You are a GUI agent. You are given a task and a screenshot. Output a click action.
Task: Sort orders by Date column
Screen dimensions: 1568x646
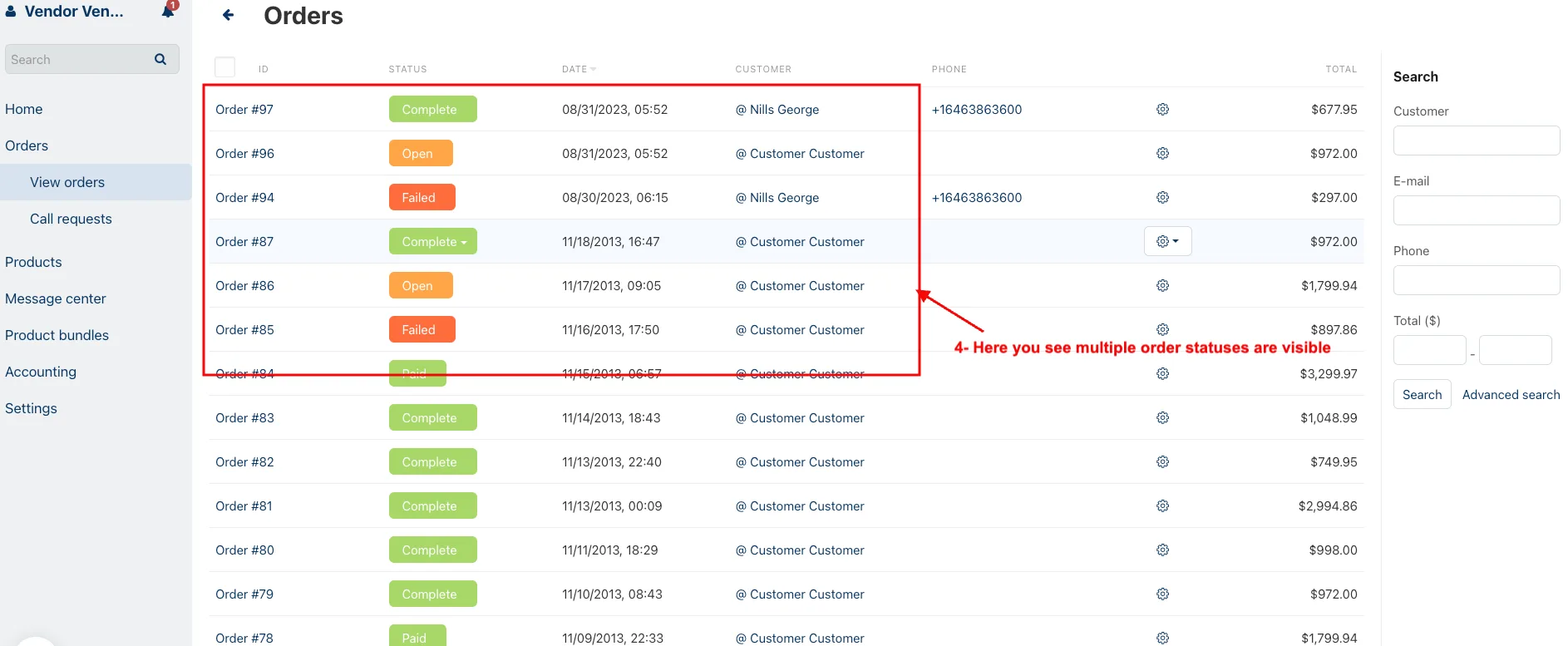[579, 69]
